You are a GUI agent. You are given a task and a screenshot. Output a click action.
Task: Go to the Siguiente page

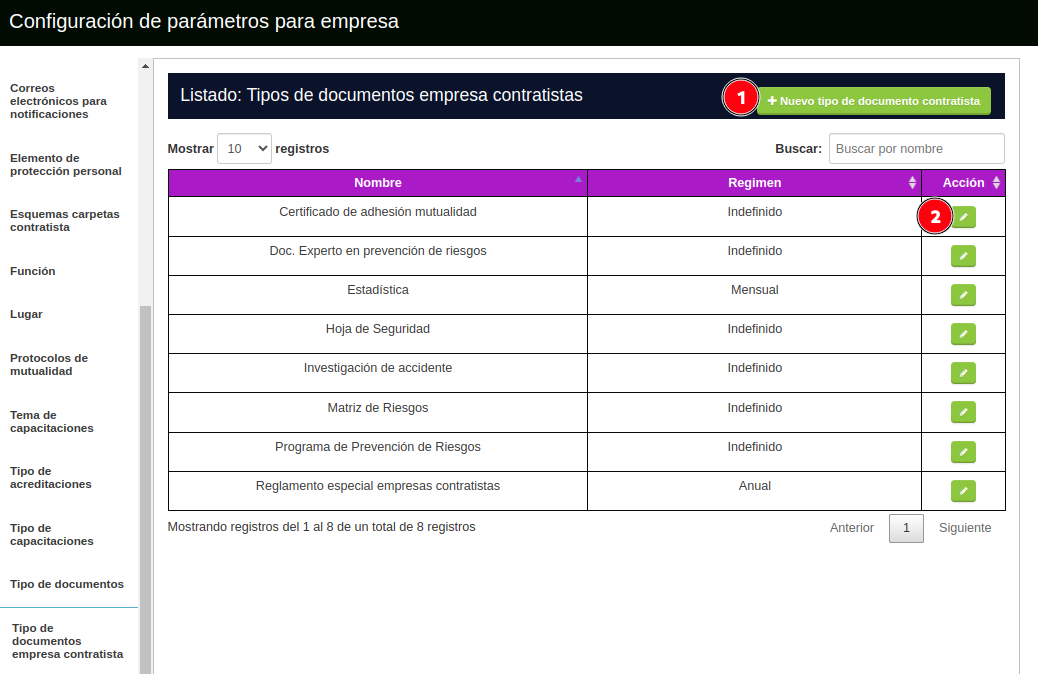[965, 528]
